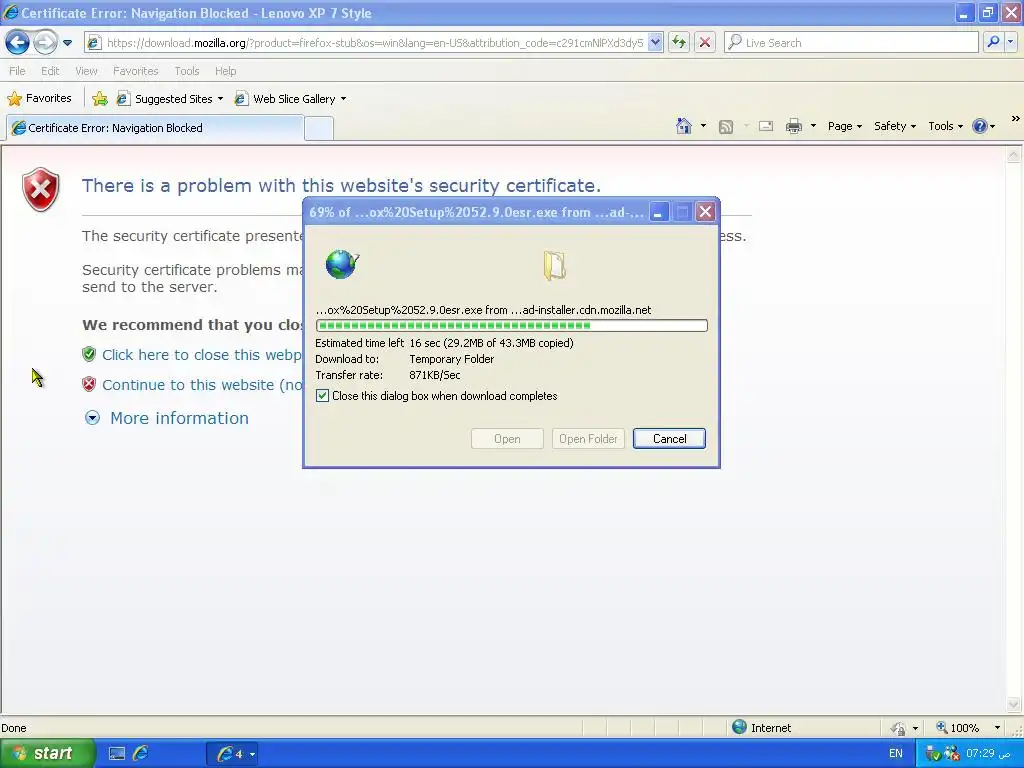
Task: Close the download dialog with X
Action: pos(705,212)
